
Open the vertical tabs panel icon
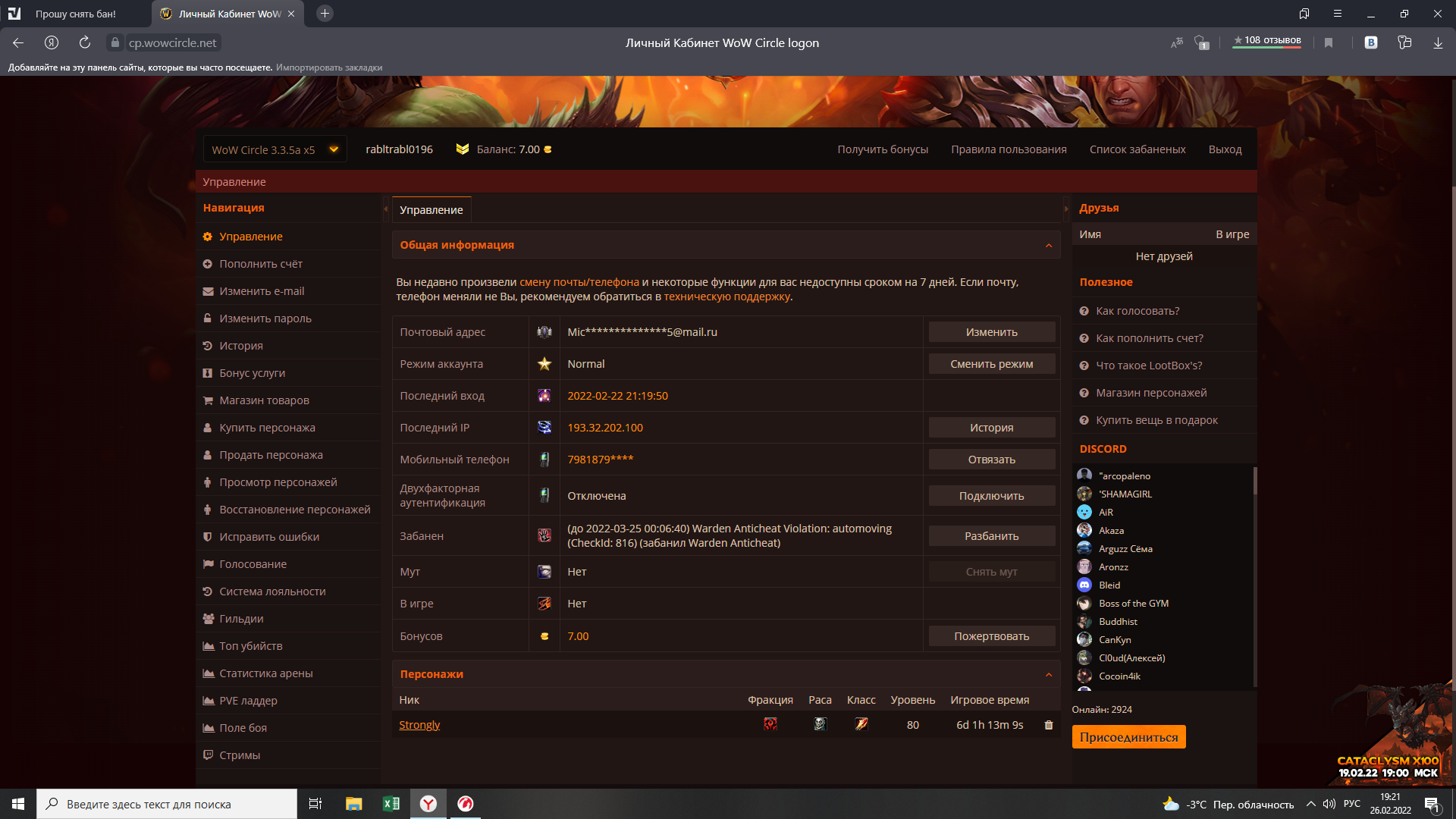pos(1304,14)
